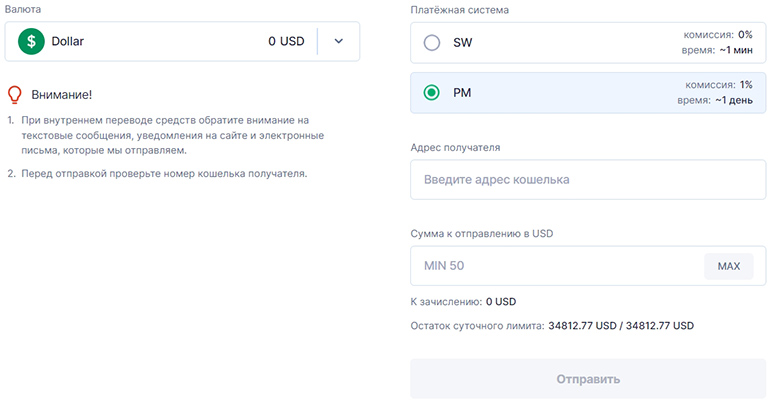775x408 pixels.
Task: Click the SW commission 0% text
Action: click(x=718, y=35)
